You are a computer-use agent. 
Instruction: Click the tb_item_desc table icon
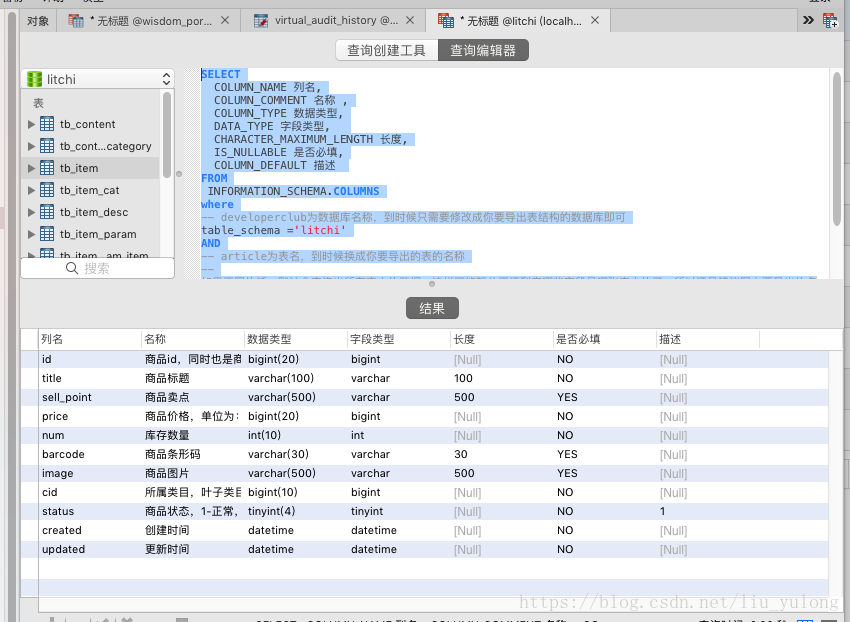[47, 212]
